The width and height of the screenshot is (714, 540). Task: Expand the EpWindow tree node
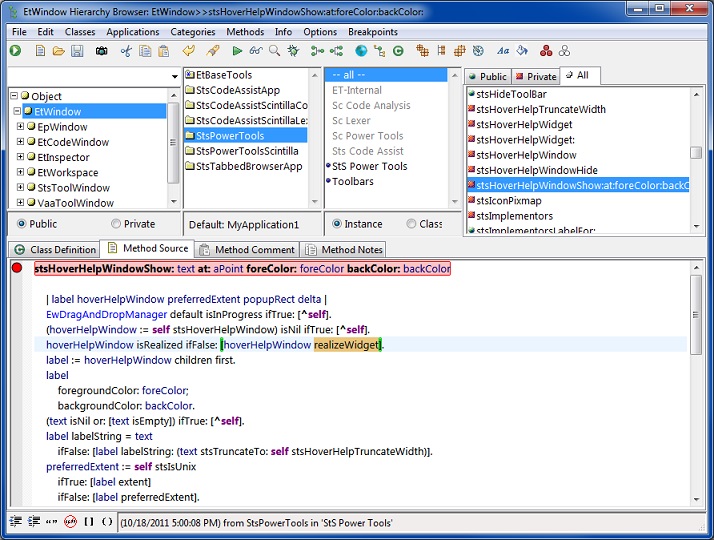click(x=20, y=127)
